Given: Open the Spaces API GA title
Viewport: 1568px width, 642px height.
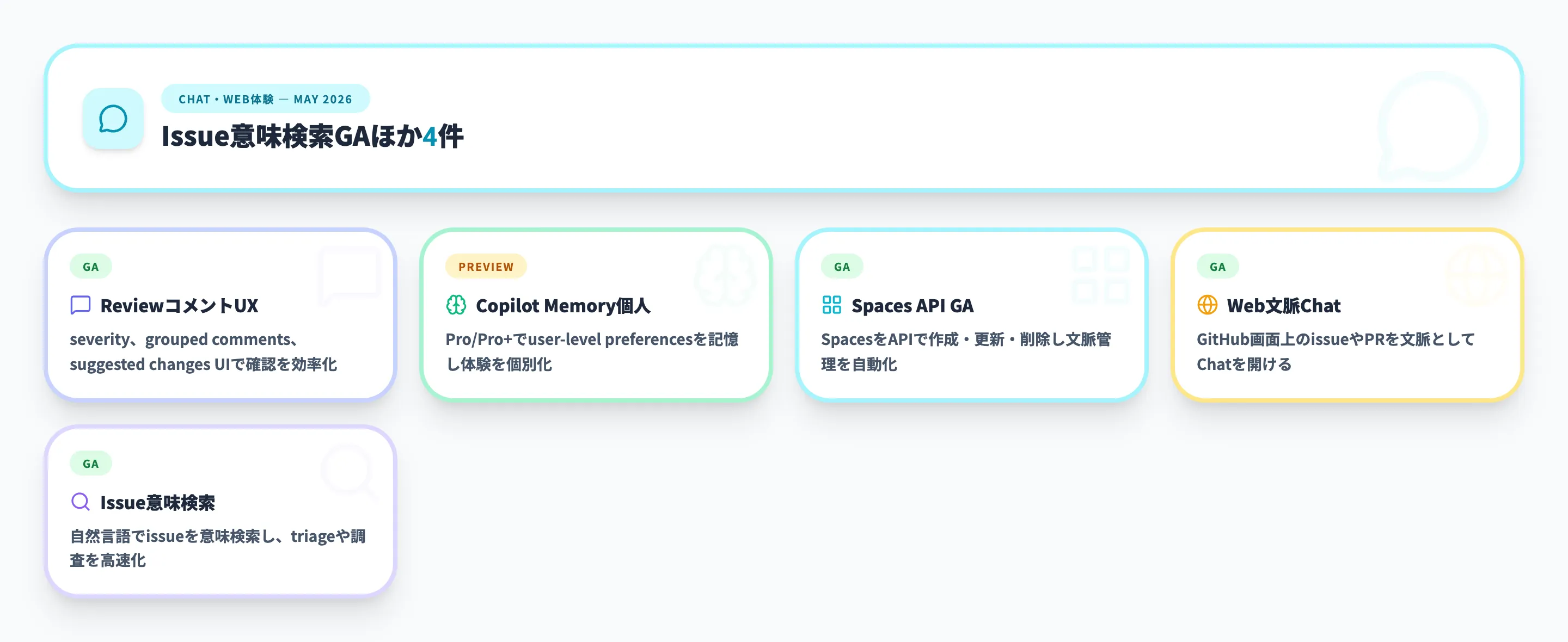Looking at the screenshot, I should pyautogui.click(x=912, y=305).
